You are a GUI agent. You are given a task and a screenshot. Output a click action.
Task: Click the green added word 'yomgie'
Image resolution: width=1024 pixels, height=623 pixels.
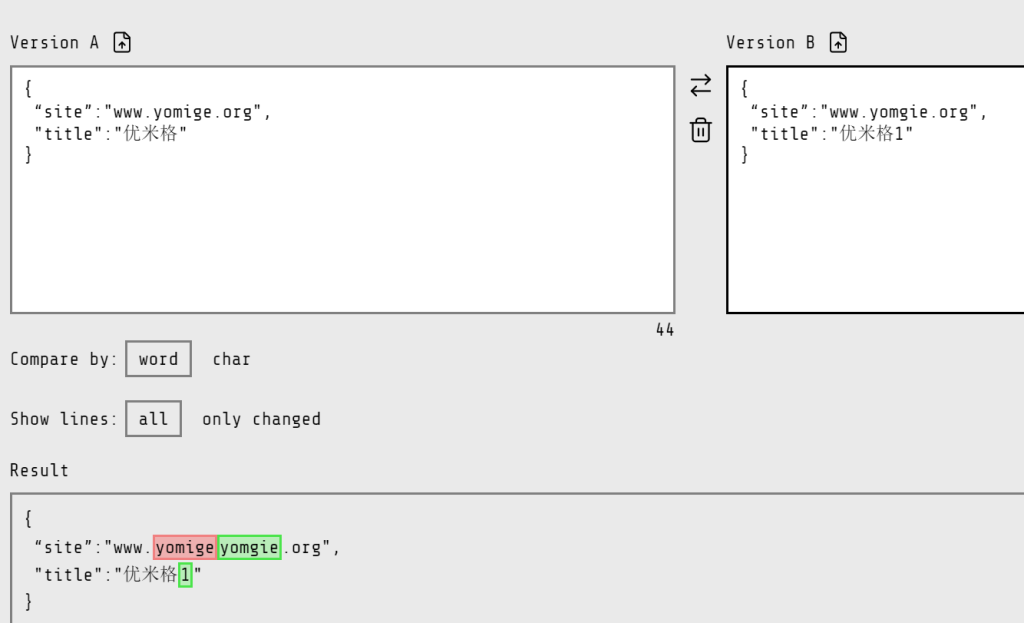pos(249,548)
